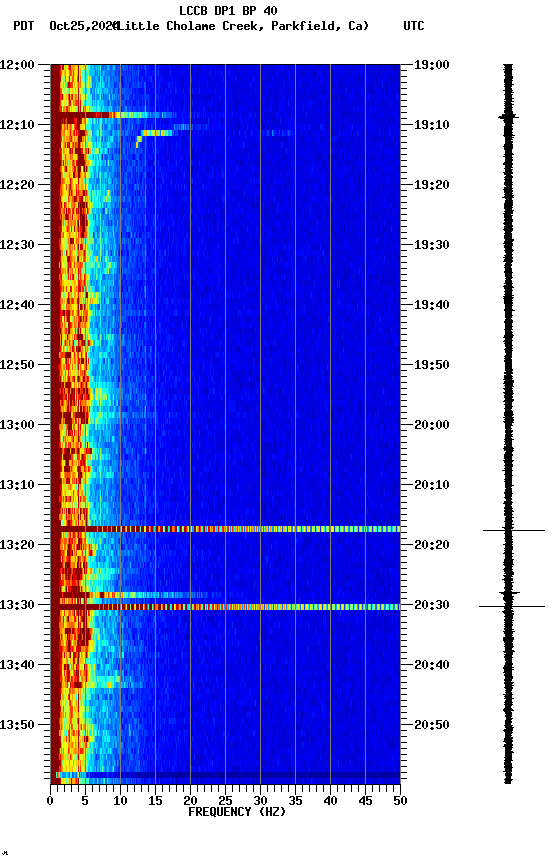Click the curved yellow signal near 13 Hz

pyautogui.click(x=154, y=138)
